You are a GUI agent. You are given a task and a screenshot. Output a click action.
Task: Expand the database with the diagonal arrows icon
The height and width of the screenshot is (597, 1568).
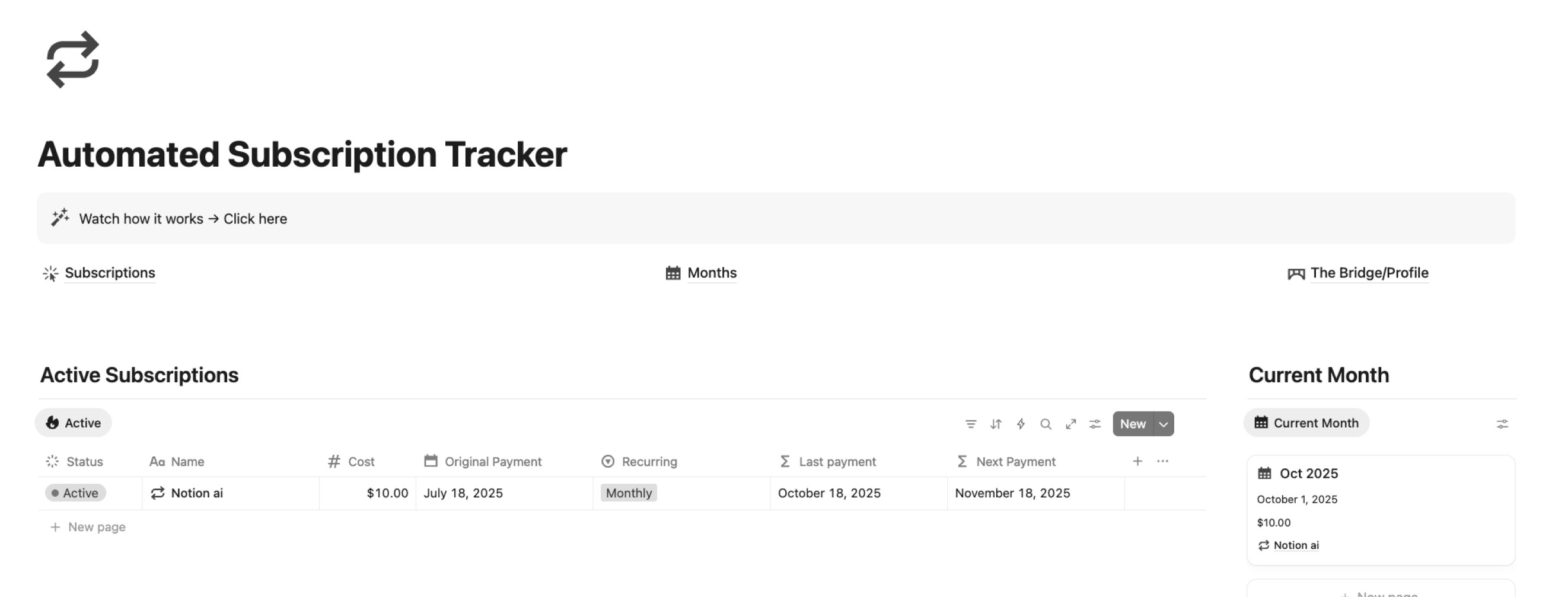click(1071, 423)
